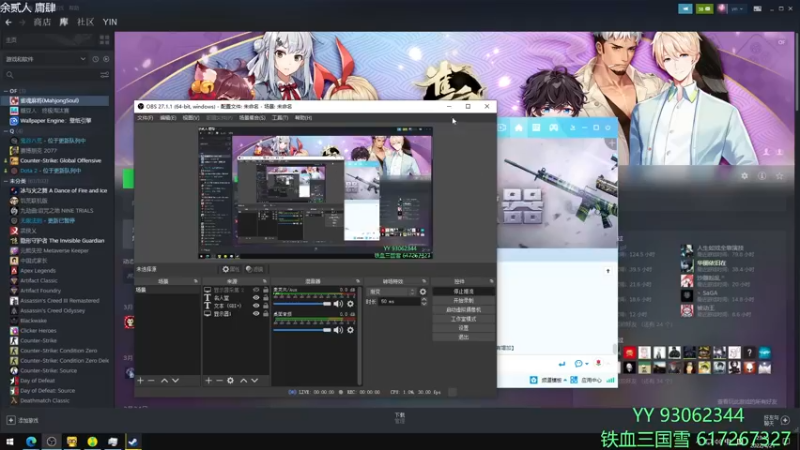The width and height of the screenshot is (800, 450).
Task: Click 工作室模式 studio mode button
Action: (463, 319)
